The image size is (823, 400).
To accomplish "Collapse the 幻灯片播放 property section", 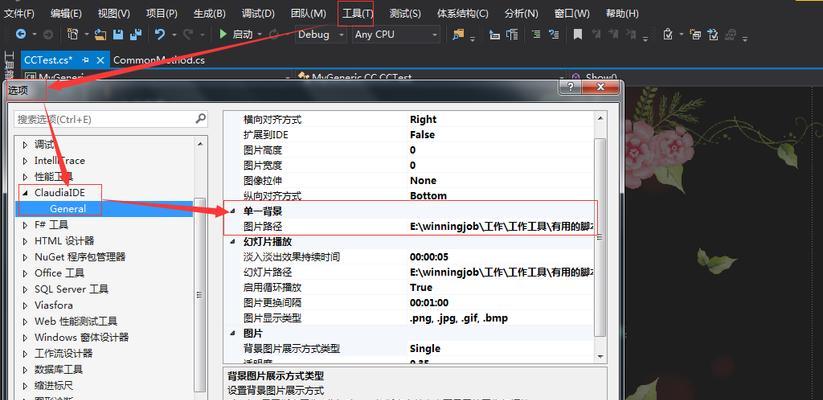I will (233, 242).
